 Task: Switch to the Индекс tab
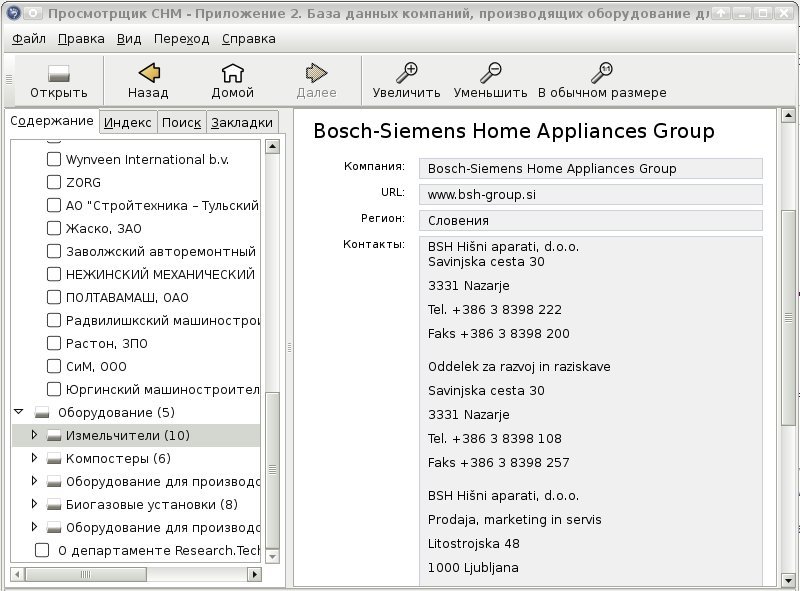tap(128, 122)
